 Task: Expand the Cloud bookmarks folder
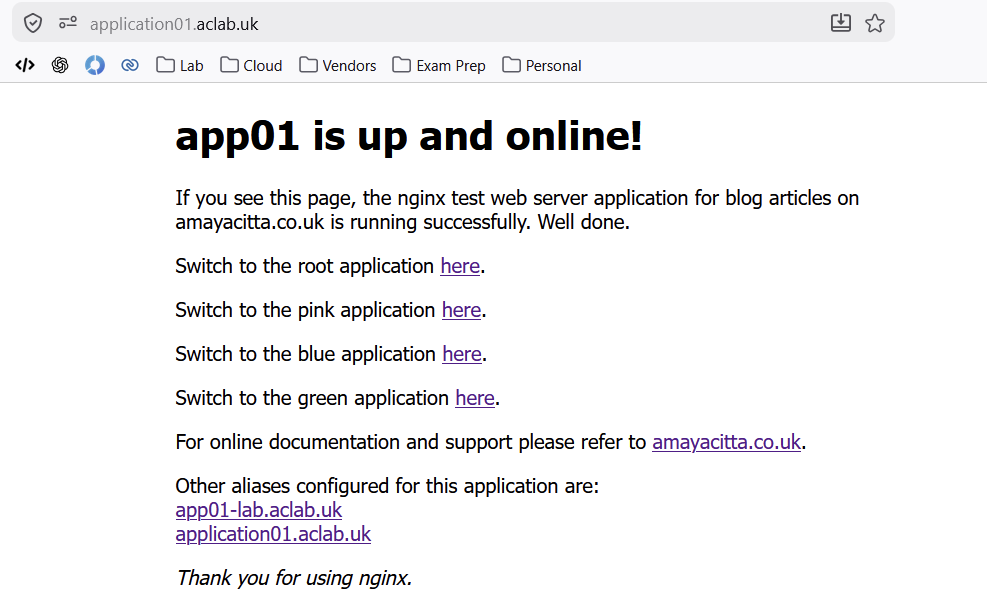[251, 65]
